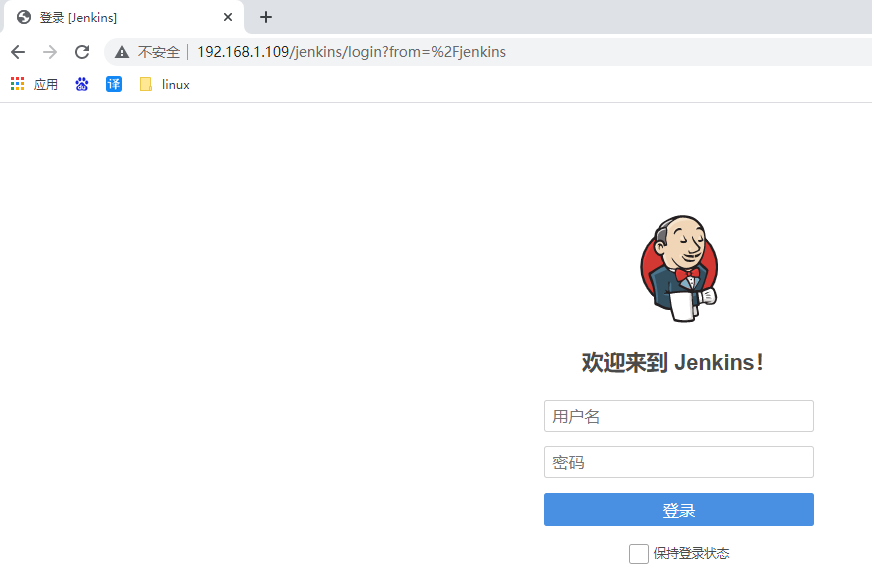
Task: Click the 不安全 site warning icon
Action: coord(122,52)
